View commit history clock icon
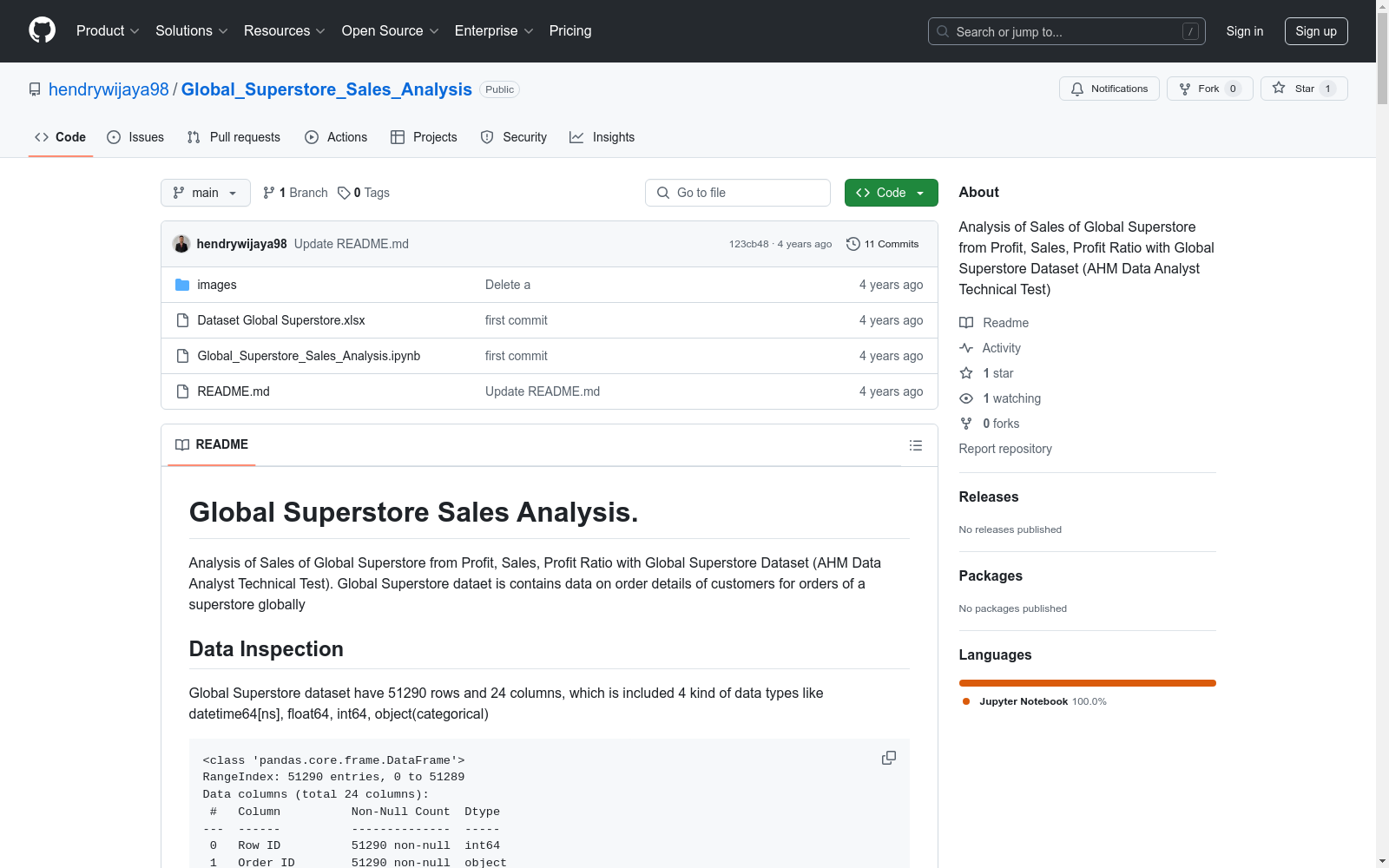 [853, 244]
